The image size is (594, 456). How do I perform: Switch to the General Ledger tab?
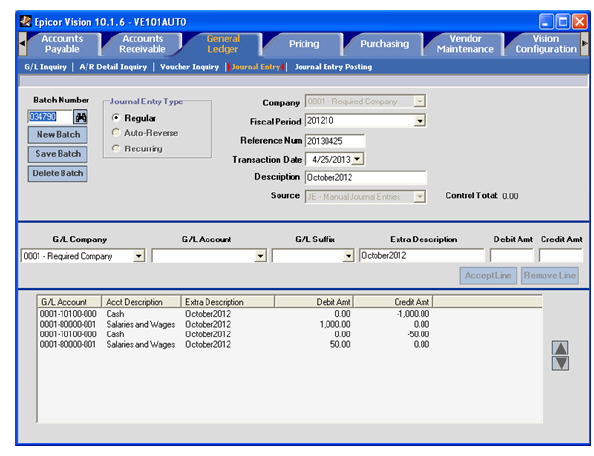point(223,44)
